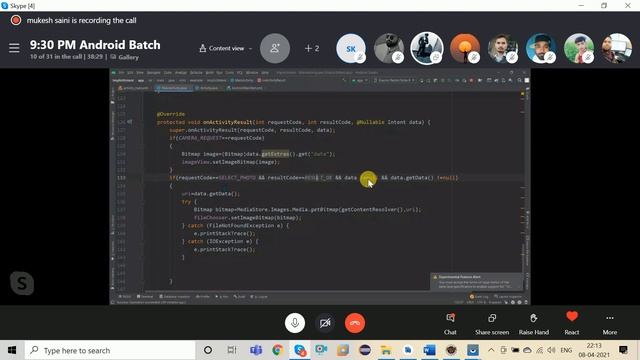
Task: Select the SK participant avatar
Action: (351, 48)
